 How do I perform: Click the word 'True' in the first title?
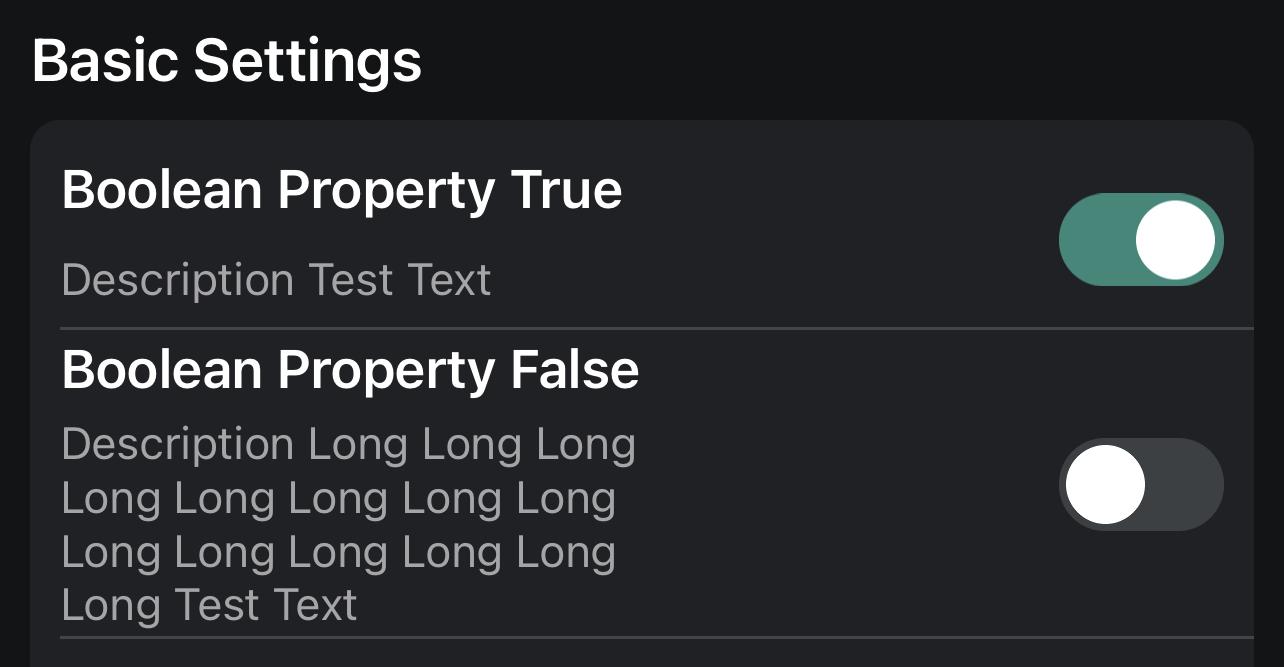pos(566,189)
